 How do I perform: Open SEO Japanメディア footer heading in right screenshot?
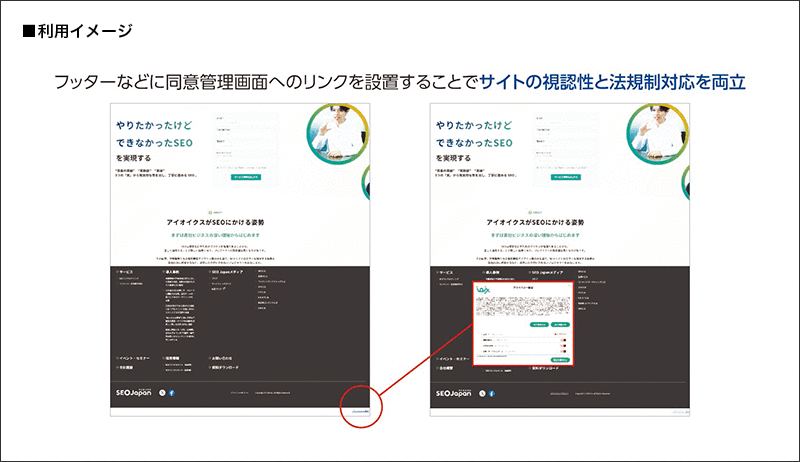click(x=546, y=273)
